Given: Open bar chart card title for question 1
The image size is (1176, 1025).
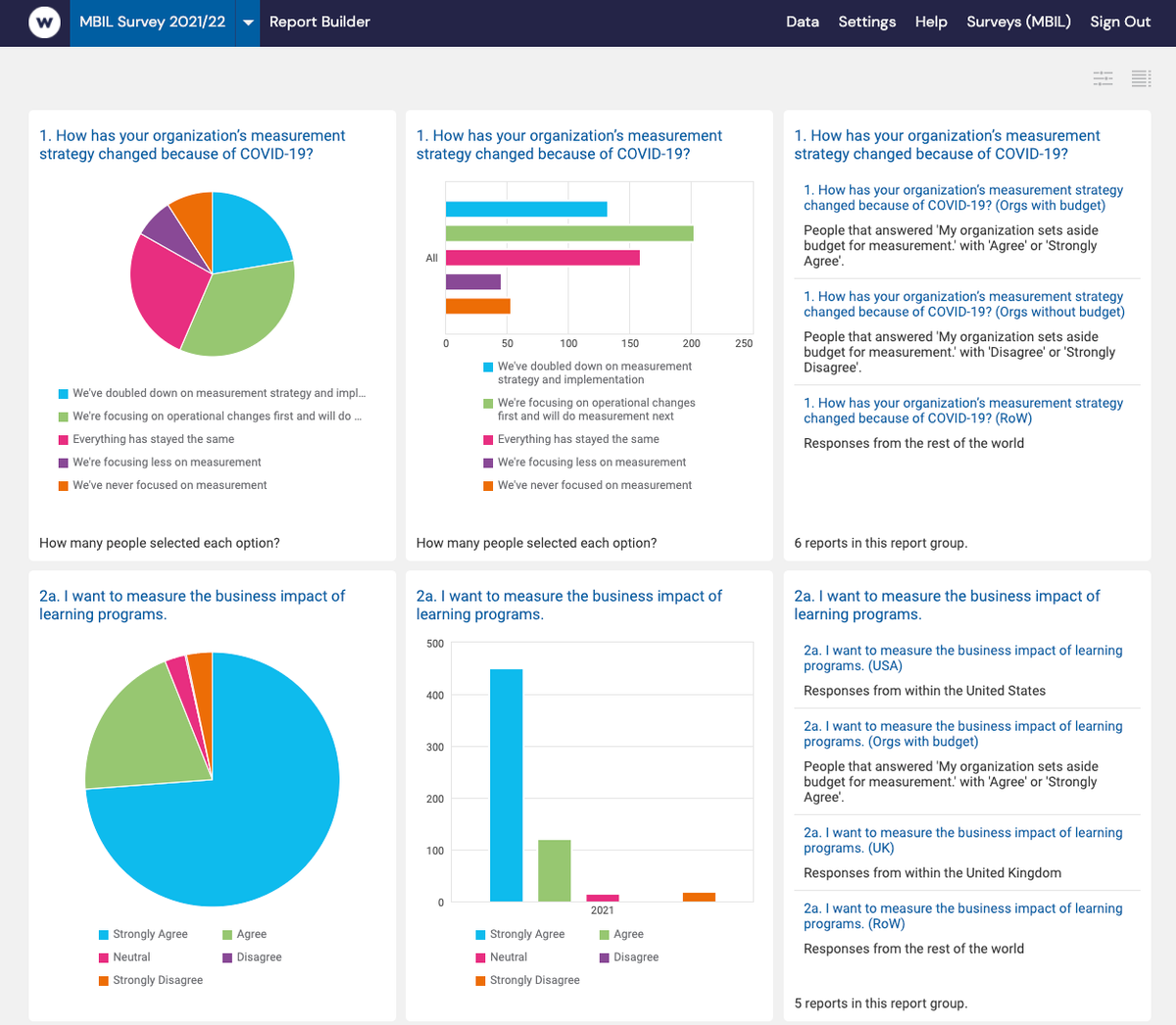Looking at the screenshot, I should coord(569,145).
